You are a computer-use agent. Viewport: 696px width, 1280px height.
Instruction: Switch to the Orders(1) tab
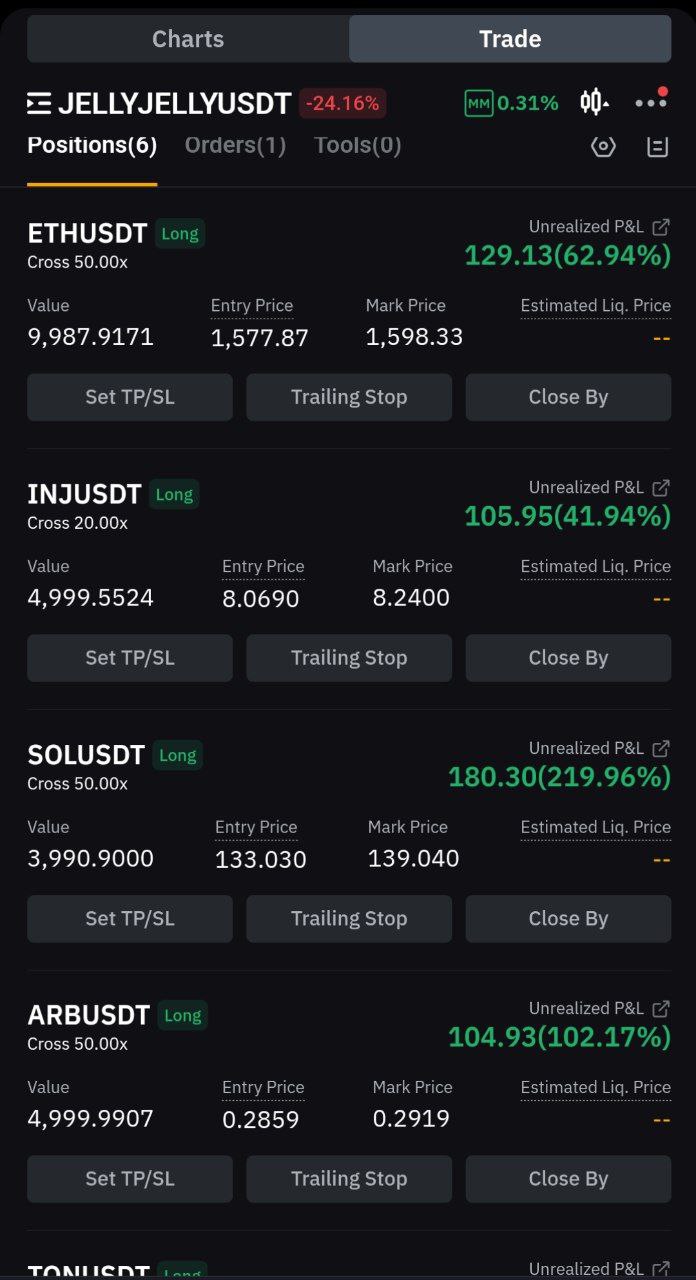pyautogui.click(x=235, y=146)
